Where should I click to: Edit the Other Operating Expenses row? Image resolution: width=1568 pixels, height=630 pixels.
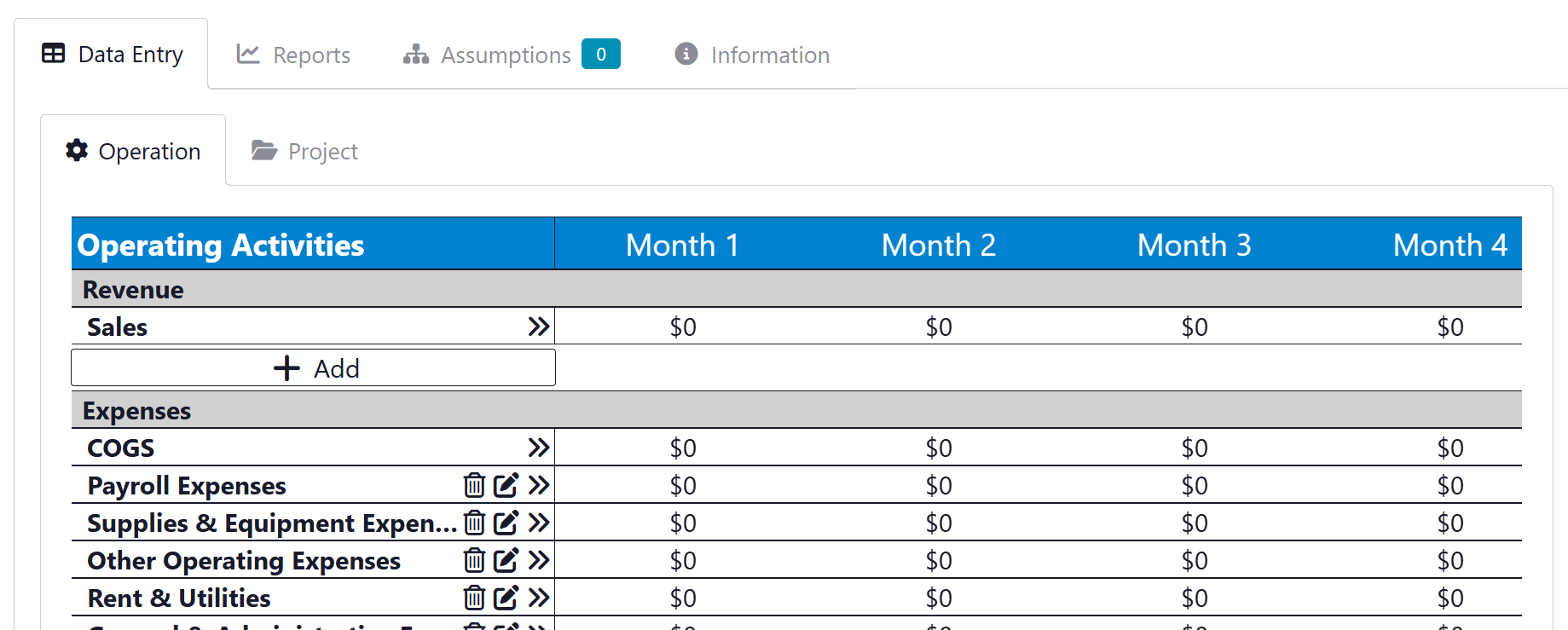tap(506, 560)
